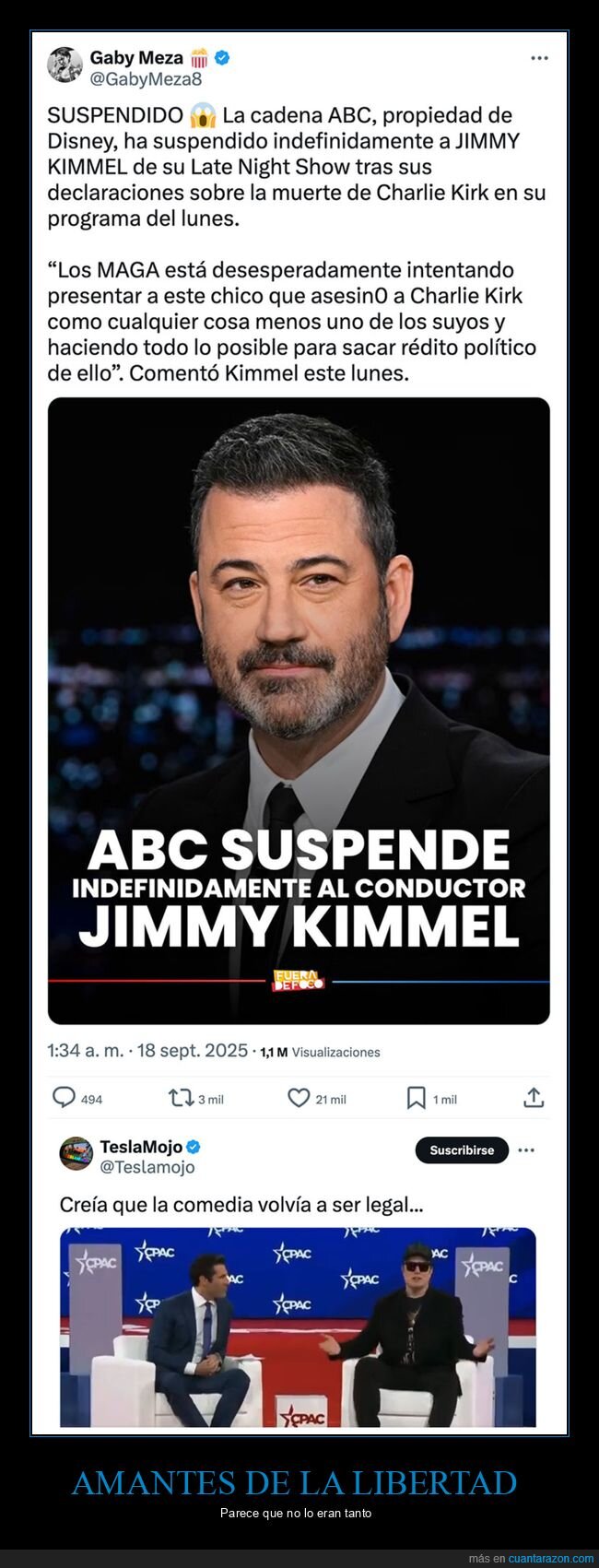
Task: Open the Jimmy Kimmel suspension image
Action: (299, 711)
